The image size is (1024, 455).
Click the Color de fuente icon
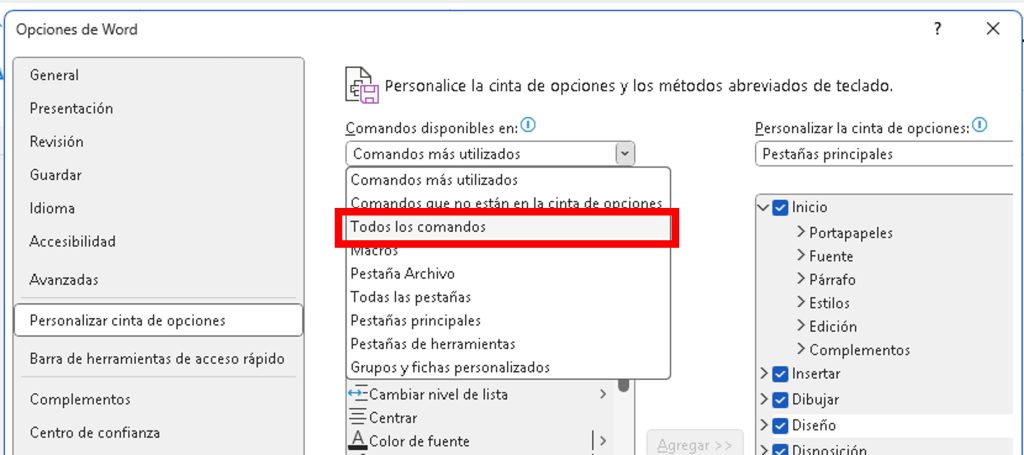357,441
